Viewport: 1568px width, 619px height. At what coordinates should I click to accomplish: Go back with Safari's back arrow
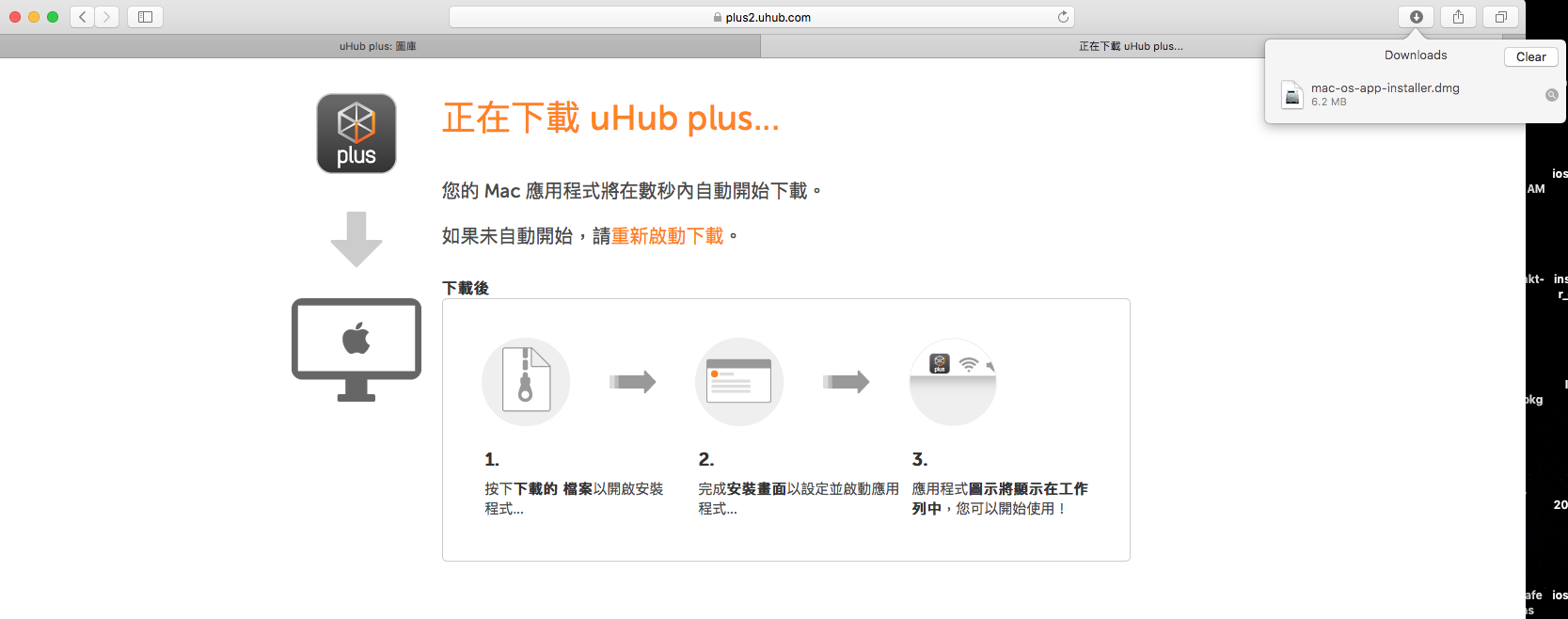83,17
